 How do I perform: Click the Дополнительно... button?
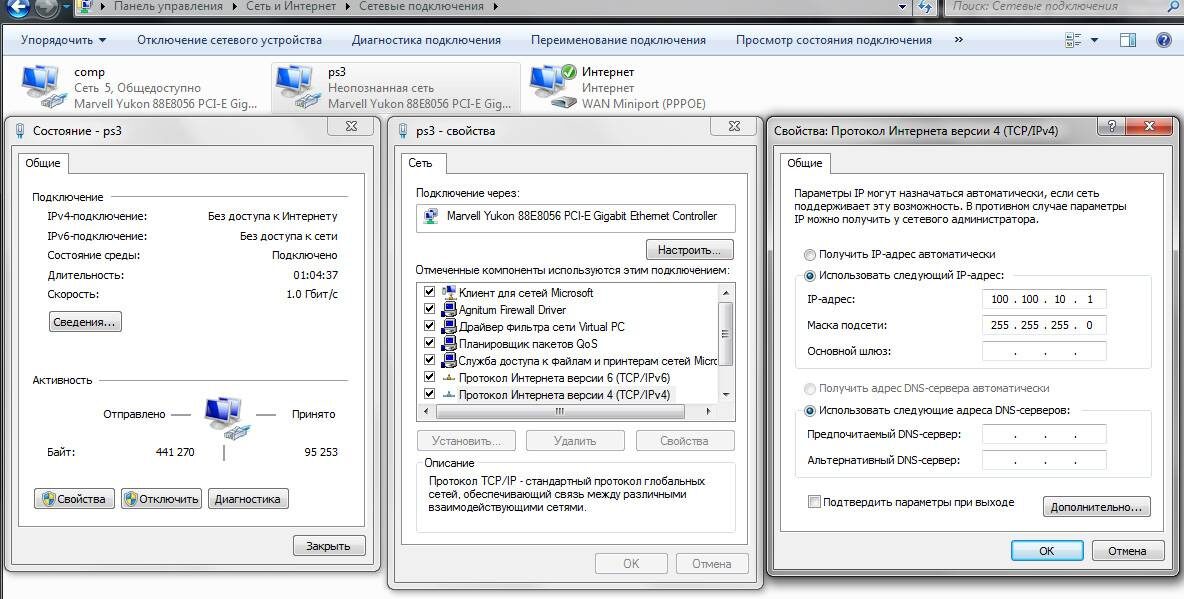[x=1096, y=507]
